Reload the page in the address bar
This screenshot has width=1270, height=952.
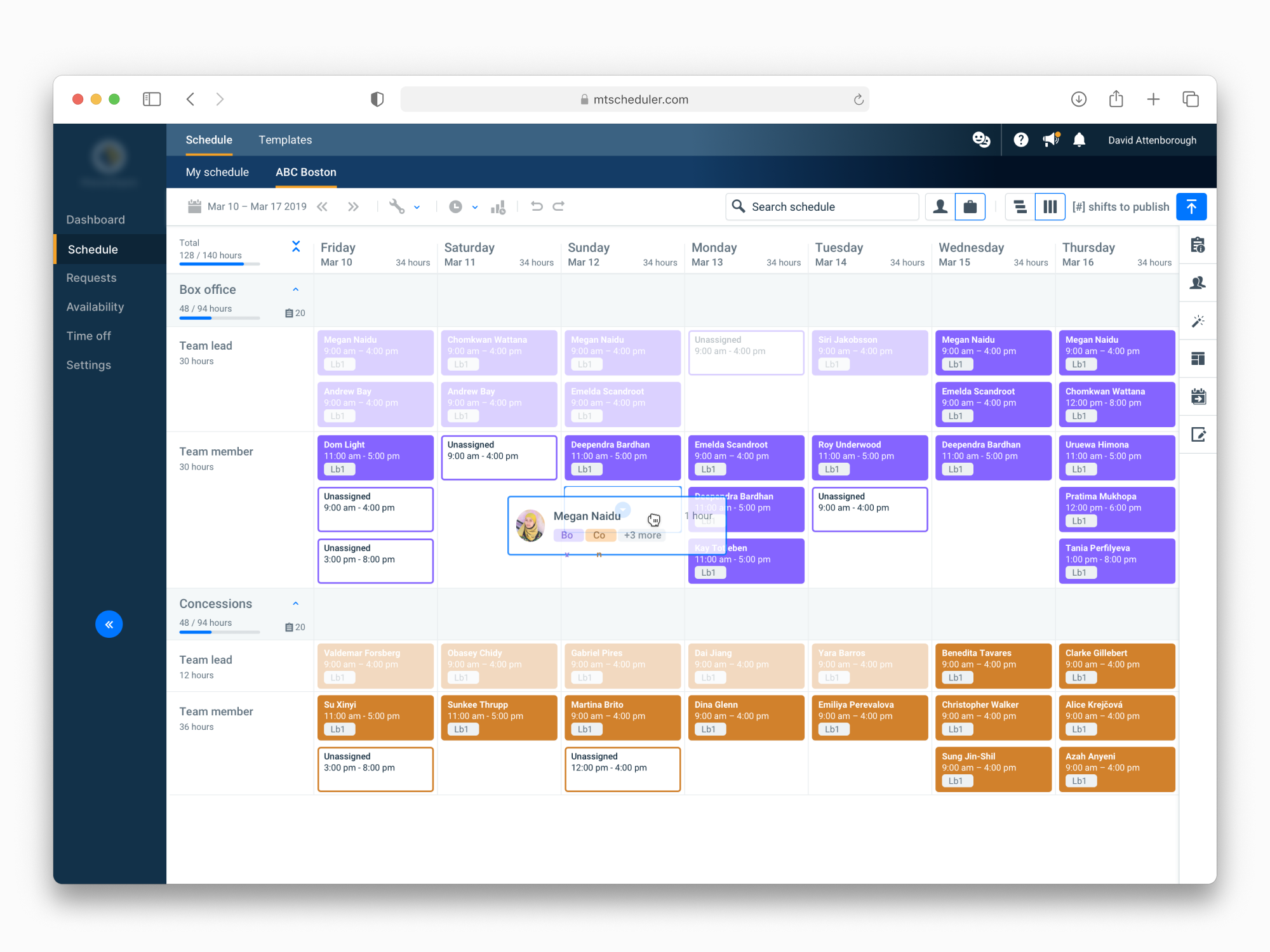[x=859, y=99]
